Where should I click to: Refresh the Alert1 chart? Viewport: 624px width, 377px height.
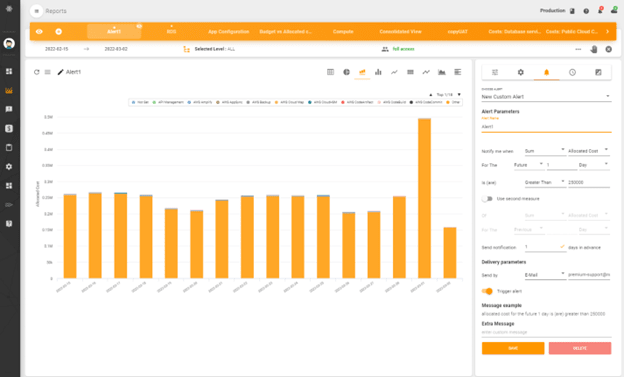click(37, 72)
